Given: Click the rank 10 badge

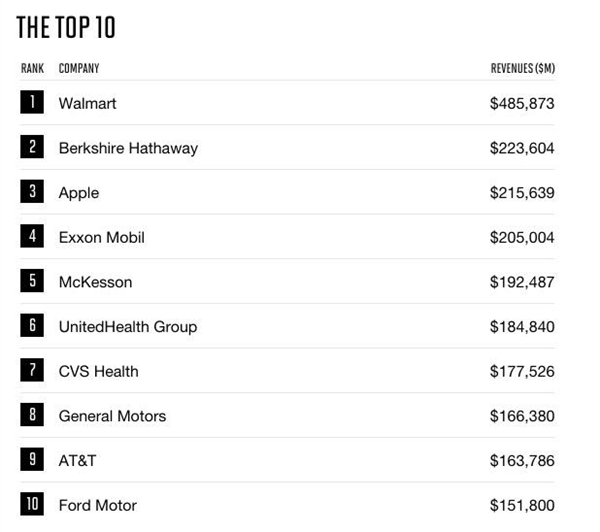Looking at the screenshot, I should pyautogui.click(x=32, y=505).
